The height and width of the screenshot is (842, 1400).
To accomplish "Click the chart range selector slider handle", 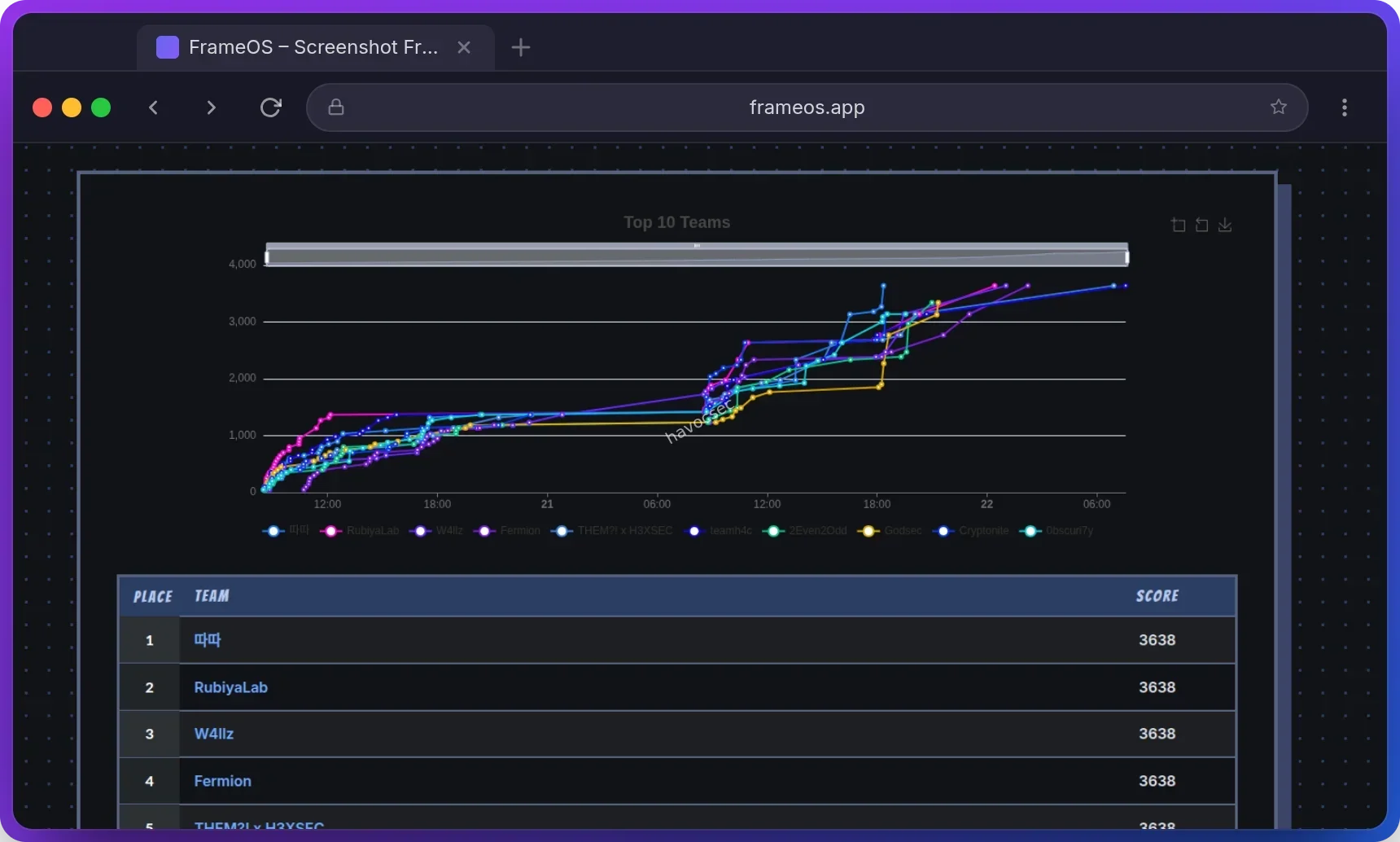I will click(697, 247).
